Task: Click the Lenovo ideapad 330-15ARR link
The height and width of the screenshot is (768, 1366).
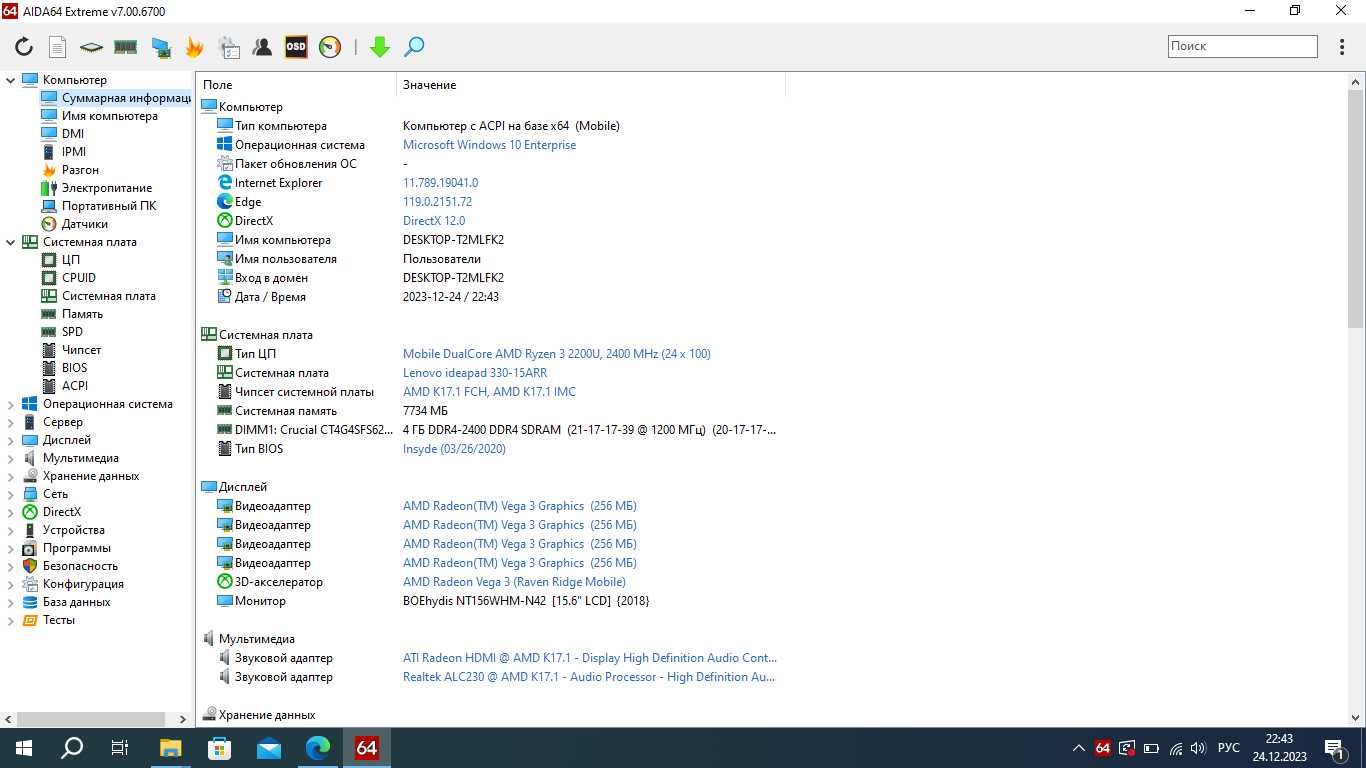Action: (x=475, y=373)
